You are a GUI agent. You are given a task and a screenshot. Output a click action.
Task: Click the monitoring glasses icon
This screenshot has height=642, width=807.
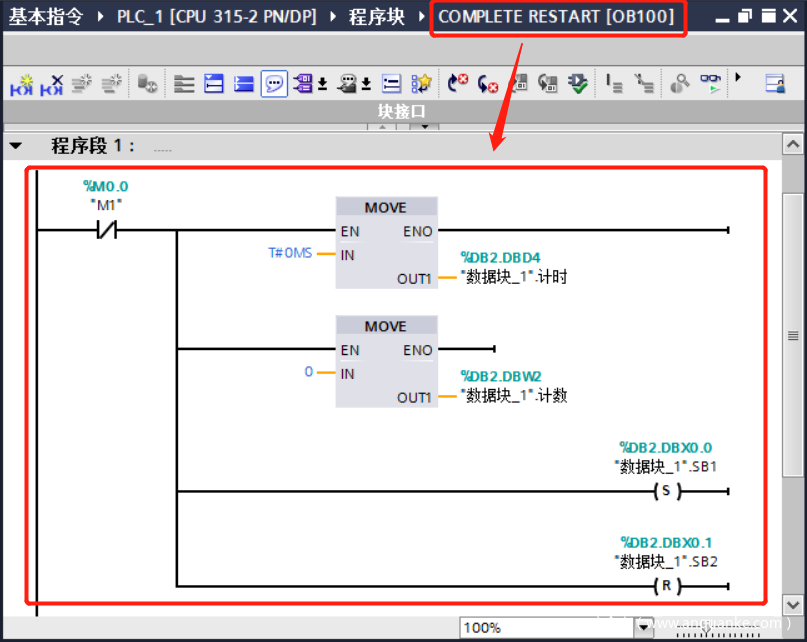(x=710, y=84)
